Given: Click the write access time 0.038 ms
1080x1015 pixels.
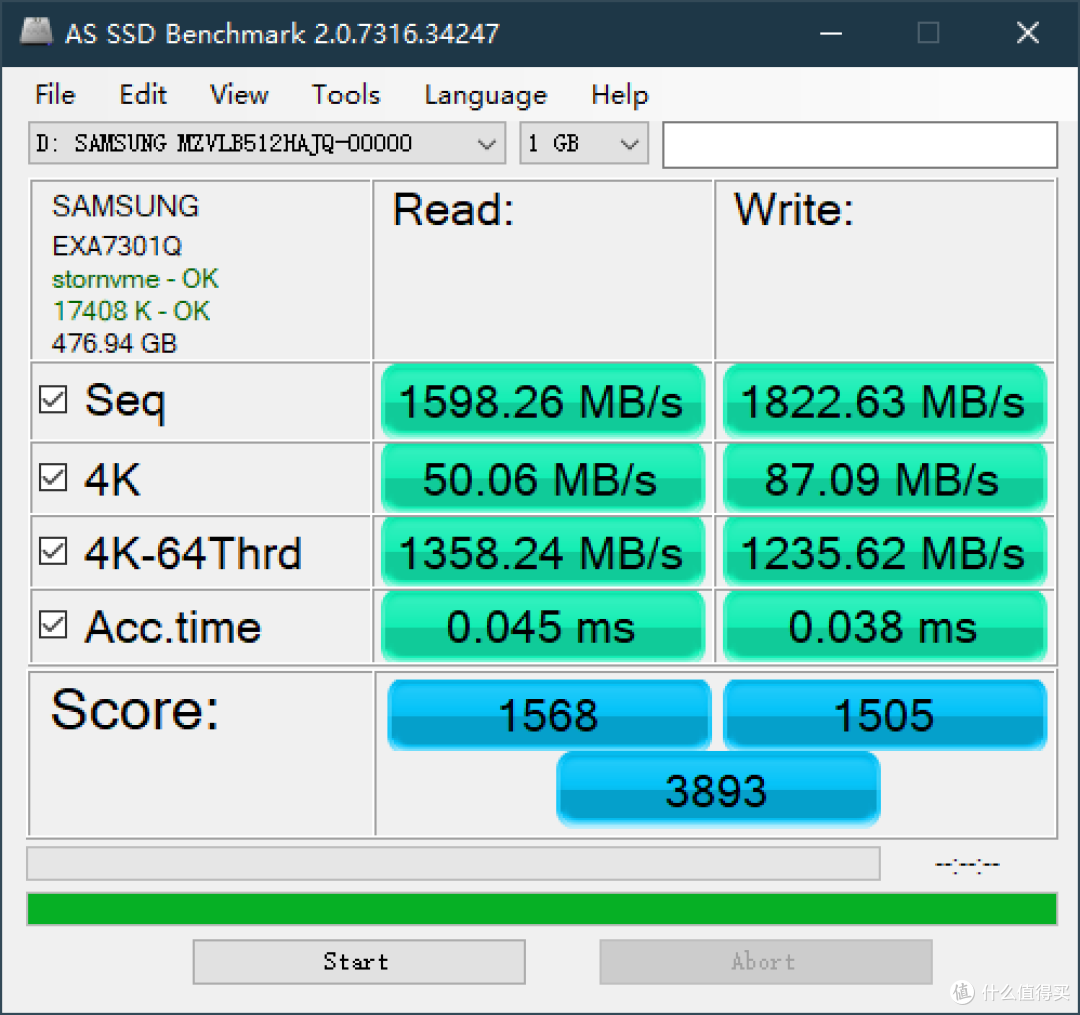Looking at the screenshot, I should pyautogui.click(x=885, y=627).
